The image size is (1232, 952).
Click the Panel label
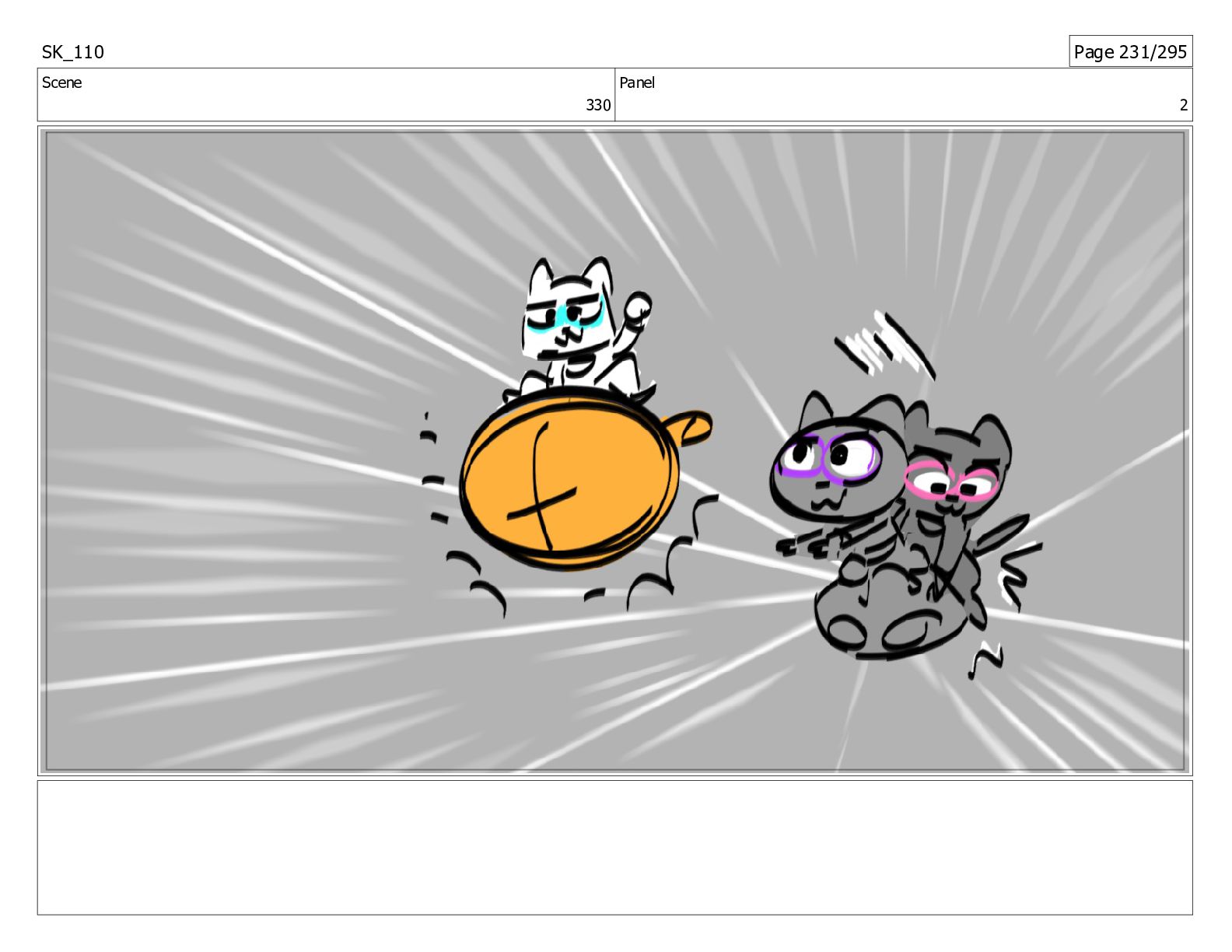coord(637,82)
